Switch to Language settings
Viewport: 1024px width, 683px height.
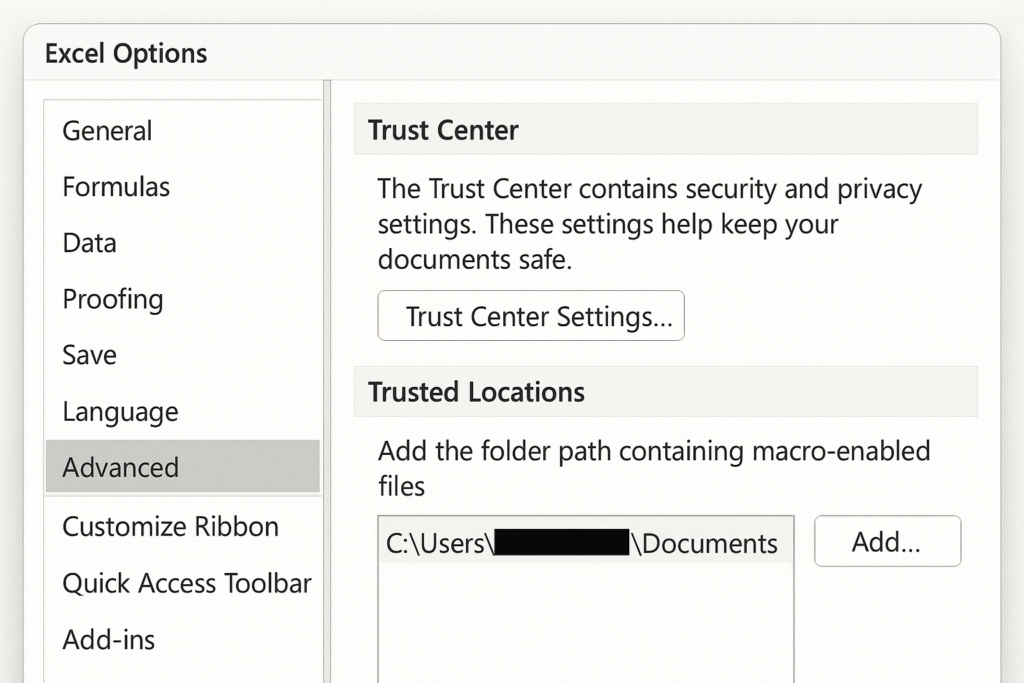tap(120, 412)
